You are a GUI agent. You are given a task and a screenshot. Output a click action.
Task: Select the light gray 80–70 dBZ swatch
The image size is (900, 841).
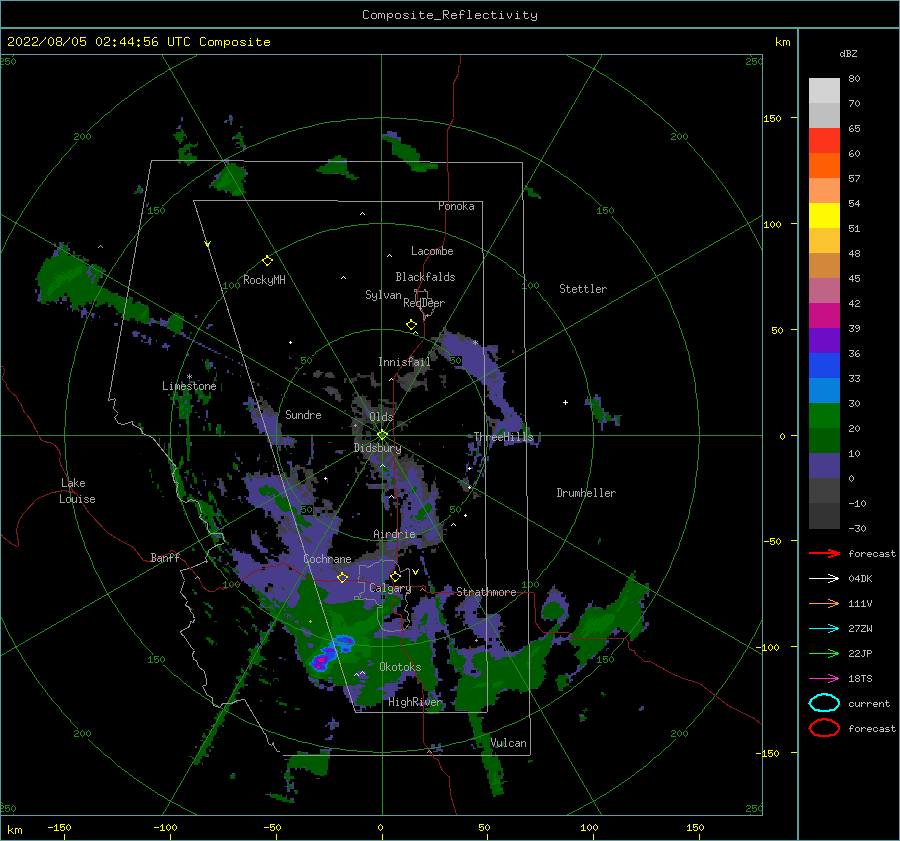824,91
